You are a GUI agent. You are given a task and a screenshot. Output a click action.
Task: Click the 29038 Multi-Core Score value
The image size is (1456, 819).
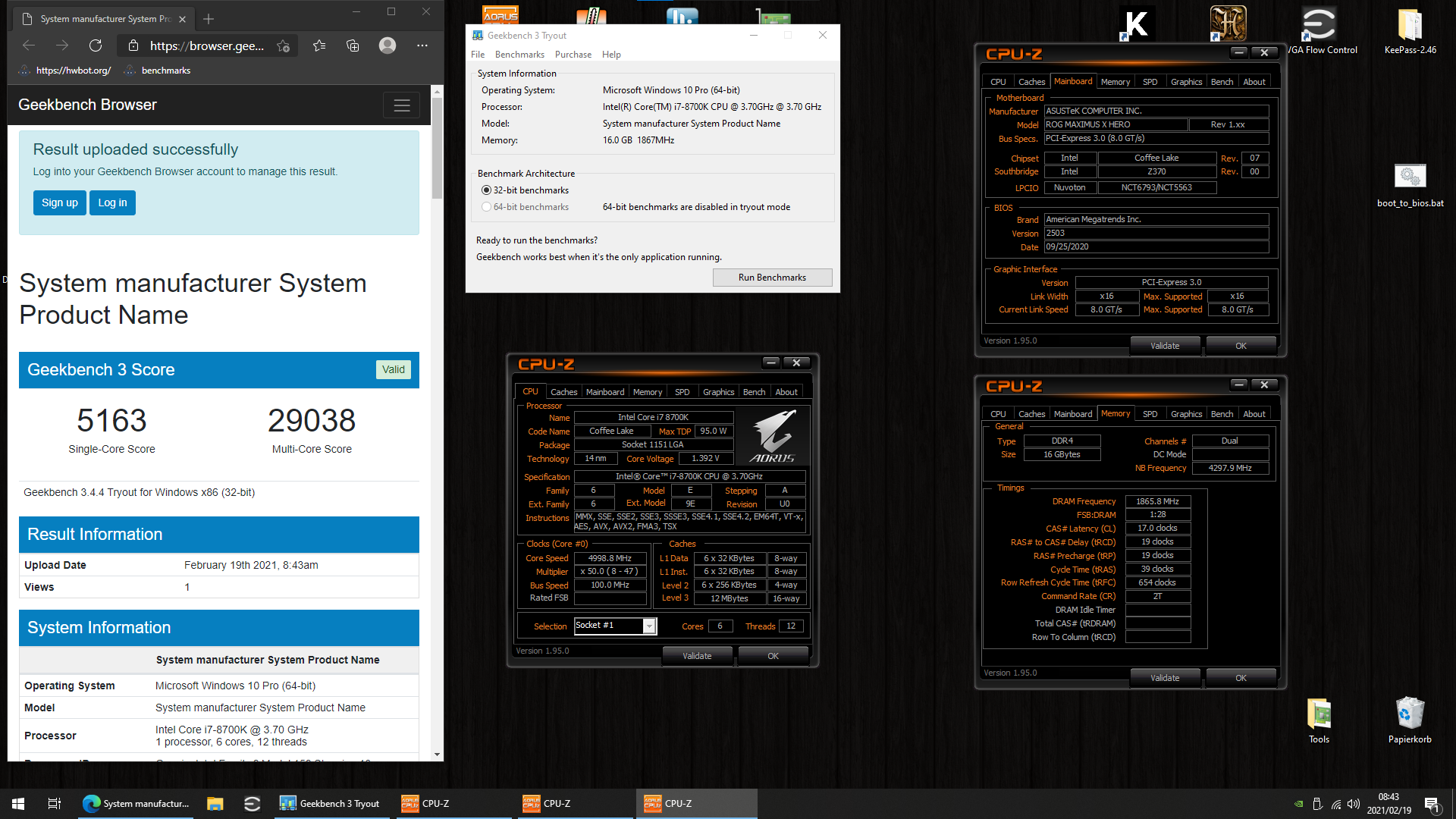point(312,421)
